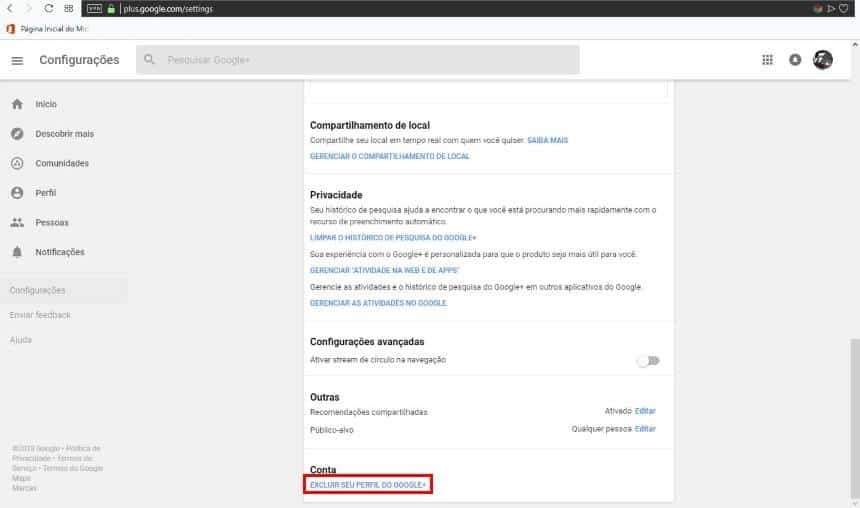Reload the page with refresh icon
The image size is (860, 508).
coord(48,8)
